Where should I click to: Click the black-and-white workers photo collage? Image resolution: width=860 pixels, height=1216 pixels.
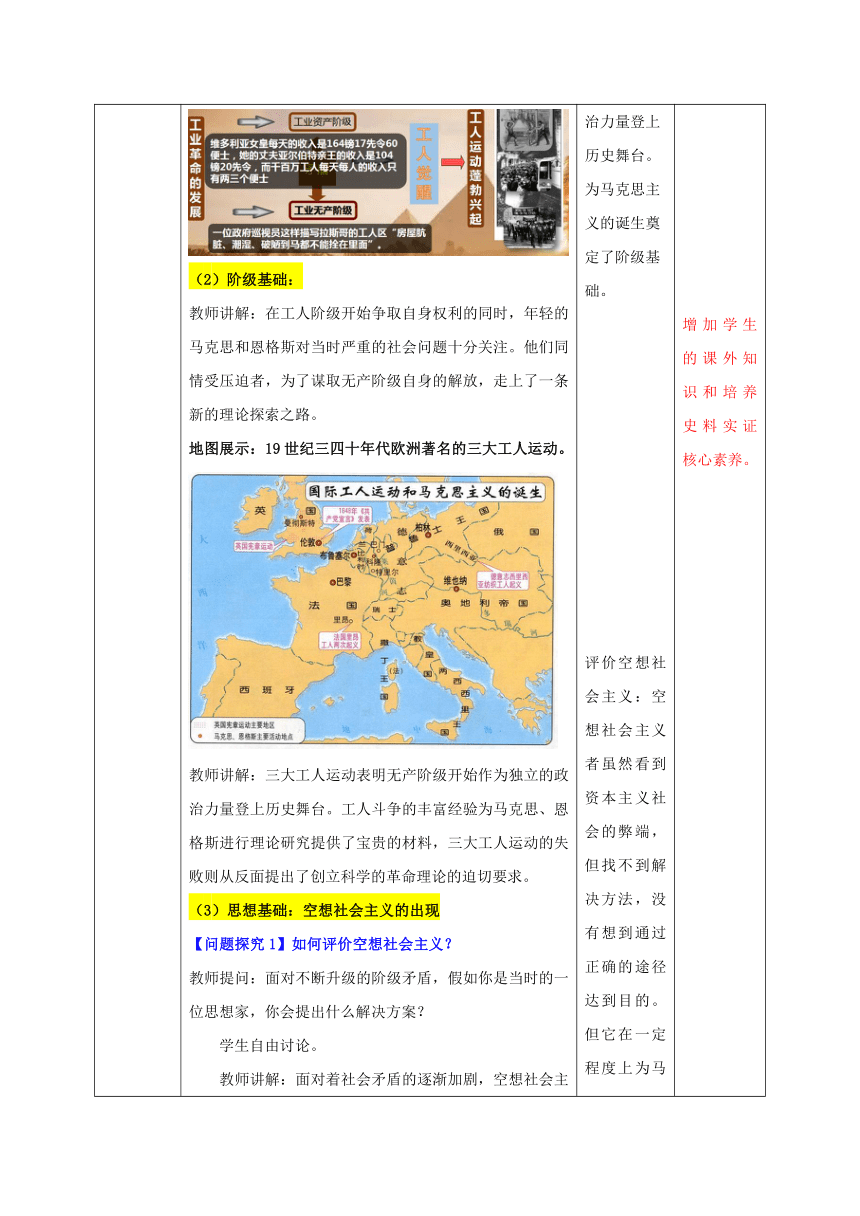point(531,178)
